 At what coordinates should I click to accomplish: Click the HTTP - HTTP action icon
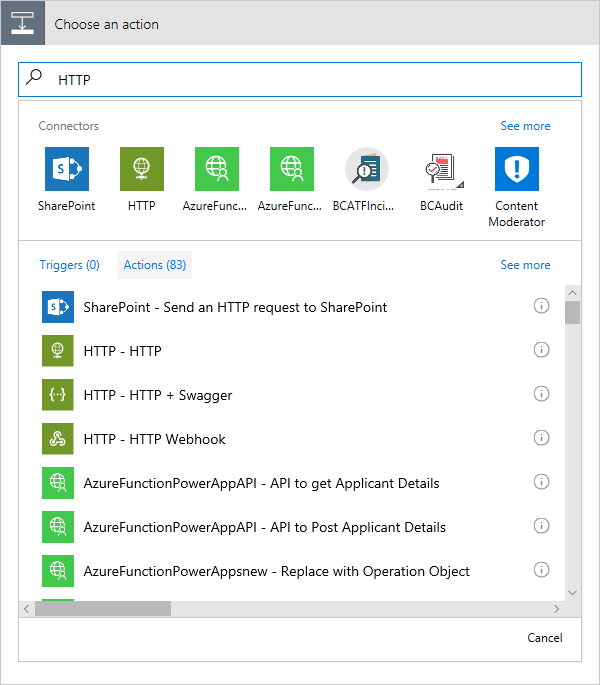point(58,351)
